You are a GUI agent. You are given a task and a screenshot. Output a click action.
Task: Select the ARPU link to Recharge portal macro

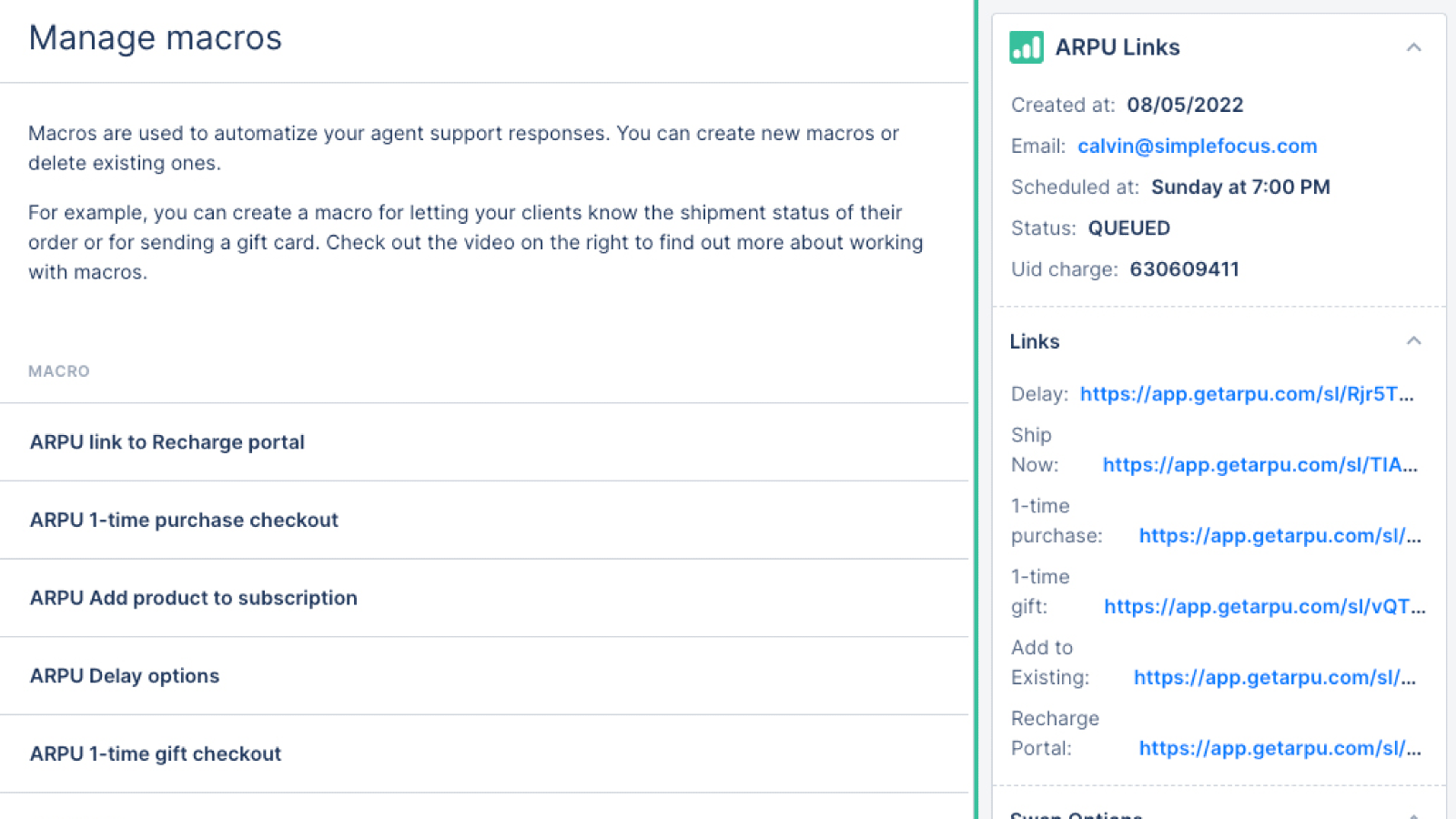pyautogui.click(x=167, y=442)
